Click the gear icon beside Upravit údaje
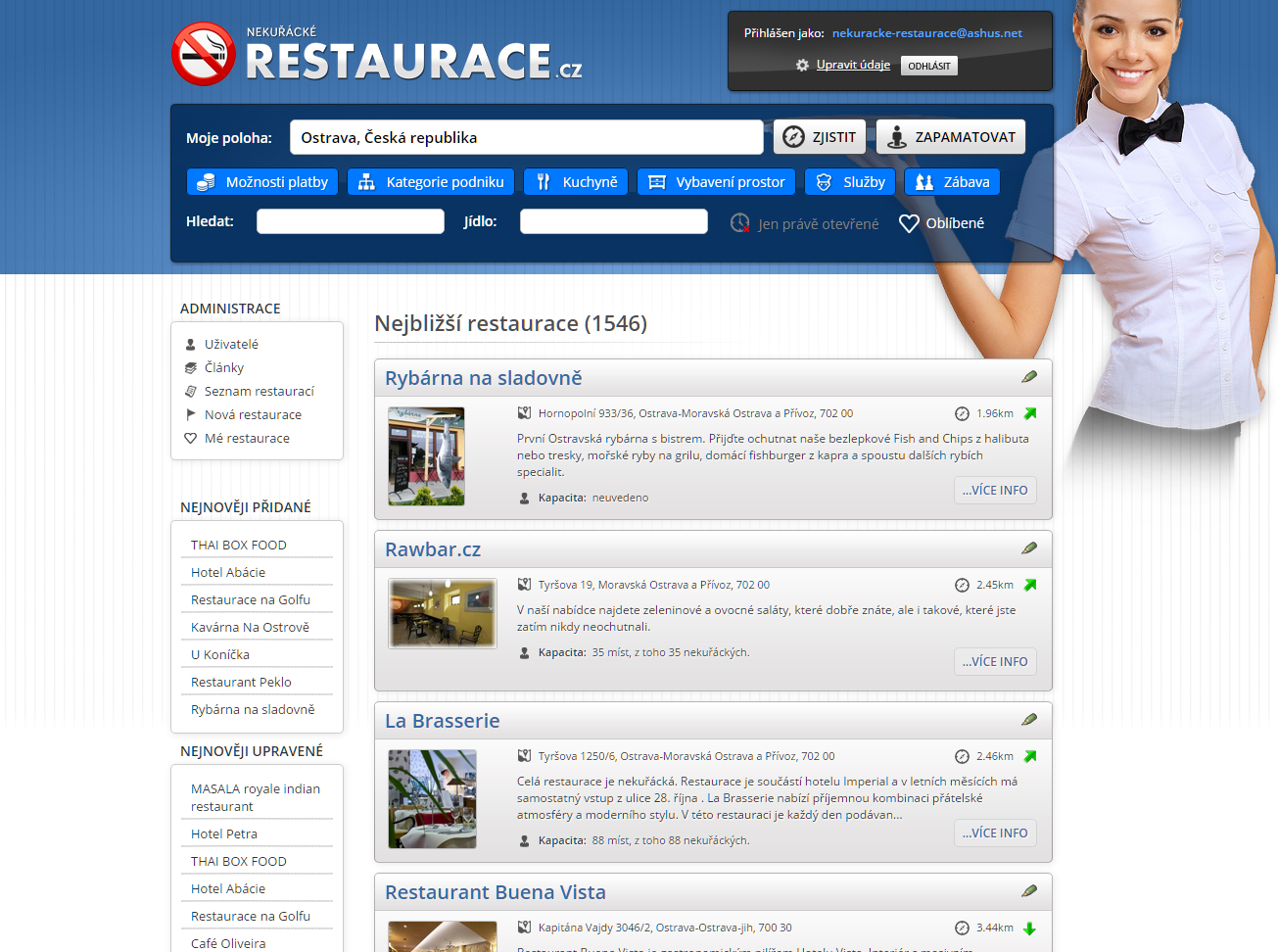1278x952 pixels. (802, 66)
